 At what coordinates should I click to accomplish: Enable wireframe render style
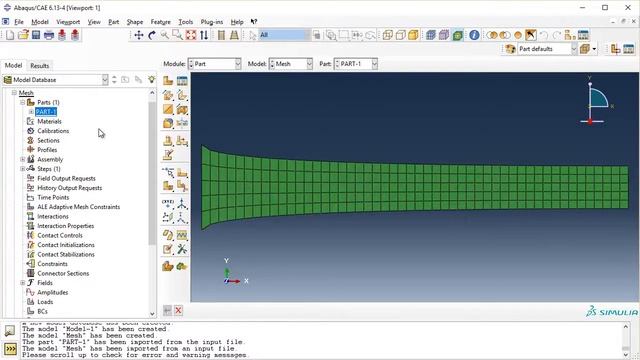pos(387,35)
